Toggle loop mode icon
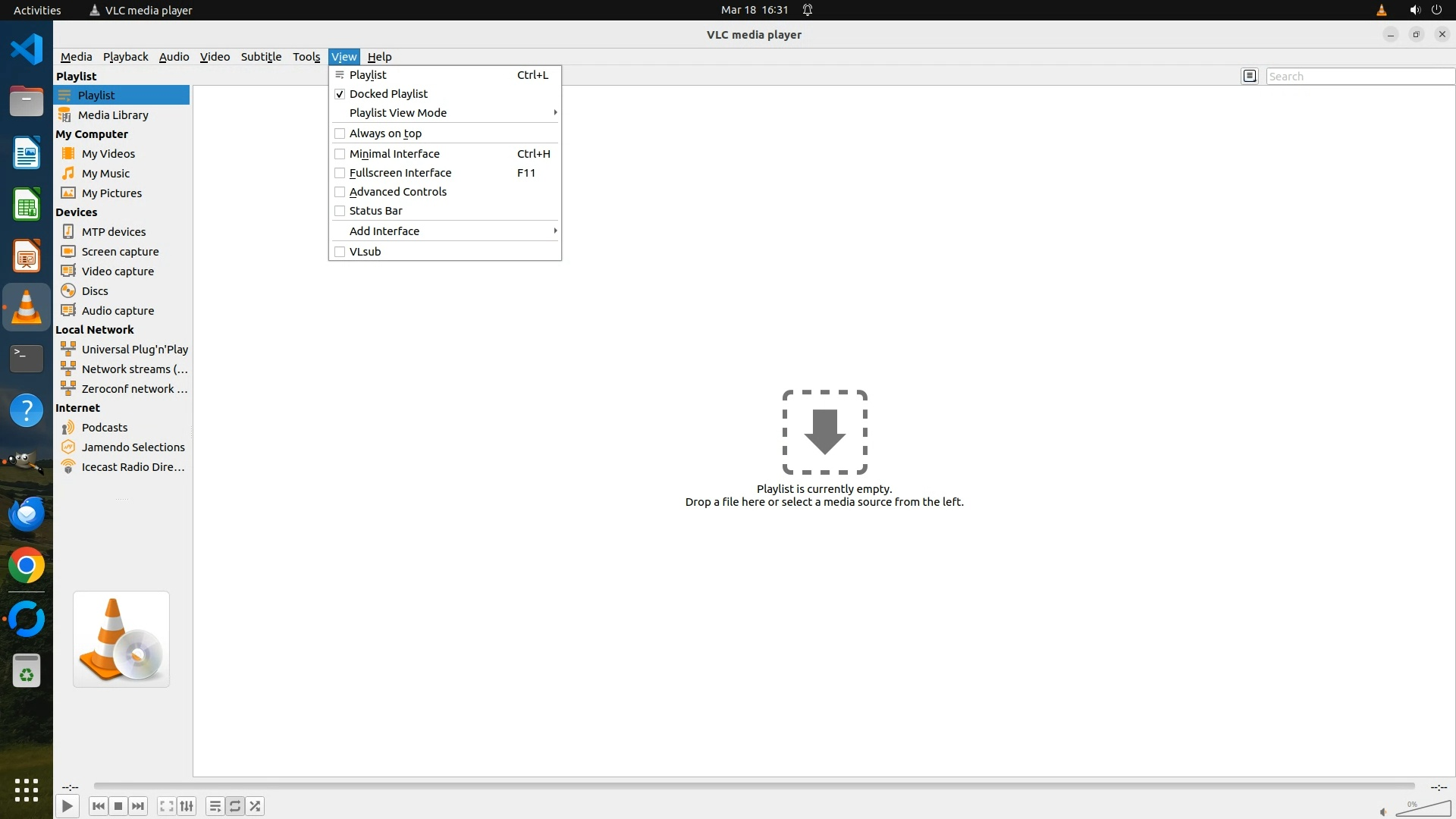Viewport: 1456px width, 819px height. [x=235, y=806]
